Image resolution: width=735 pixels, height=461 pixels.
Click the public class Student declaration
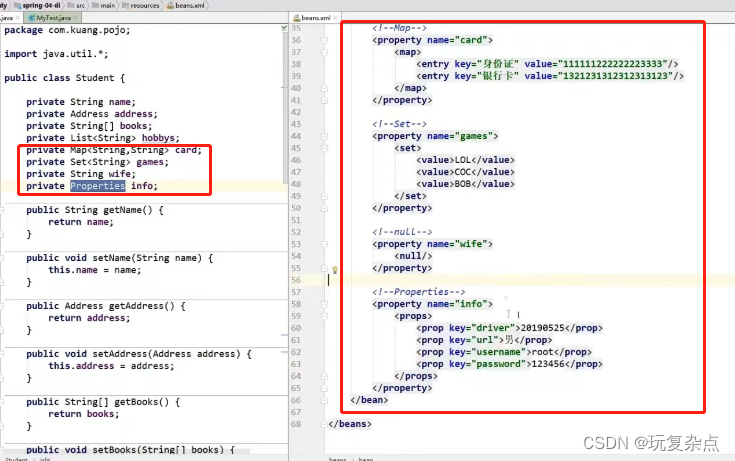(64, 78)
